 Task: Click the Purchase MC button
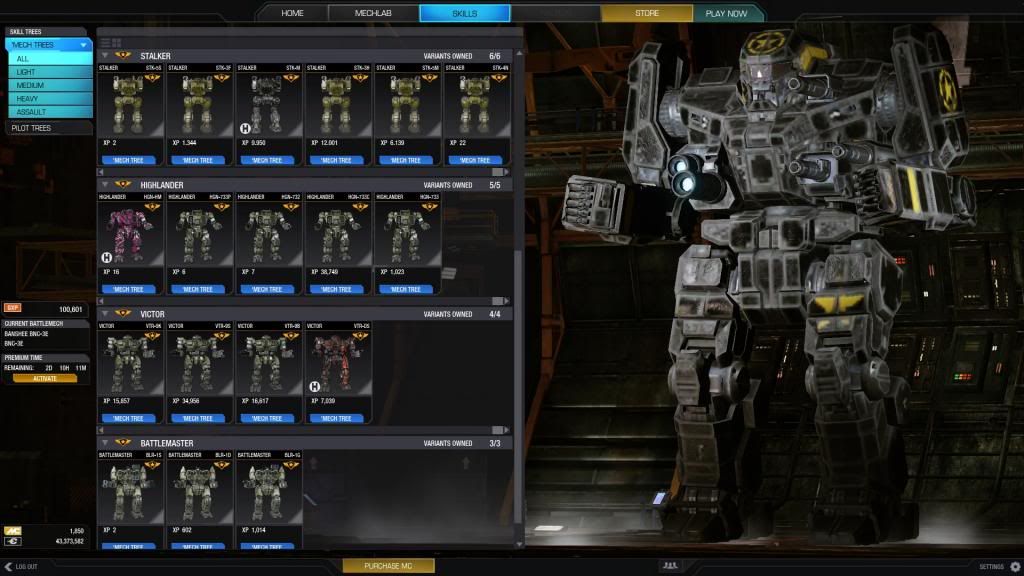point(389,566)
